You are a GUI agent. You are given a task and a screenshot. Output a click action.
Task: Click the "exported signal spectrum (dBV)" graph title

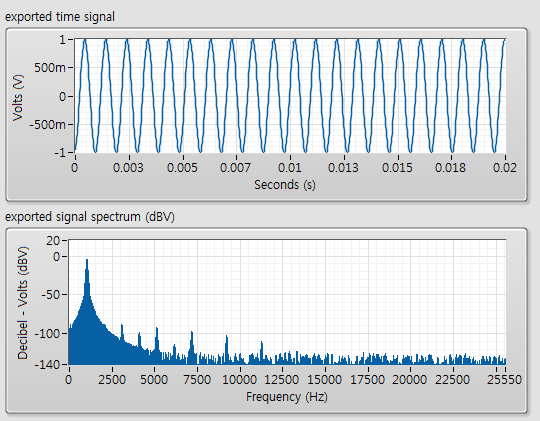pos(90,217)
